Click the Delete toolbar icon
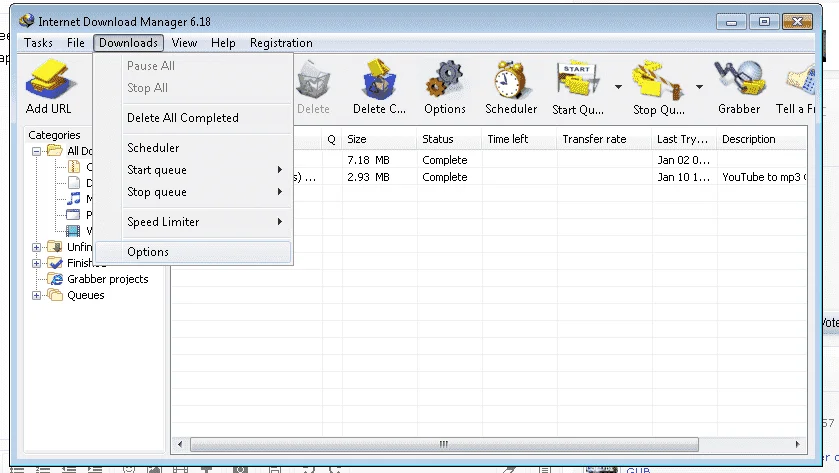This screenshot has width=839, height=473. (313, 80)
